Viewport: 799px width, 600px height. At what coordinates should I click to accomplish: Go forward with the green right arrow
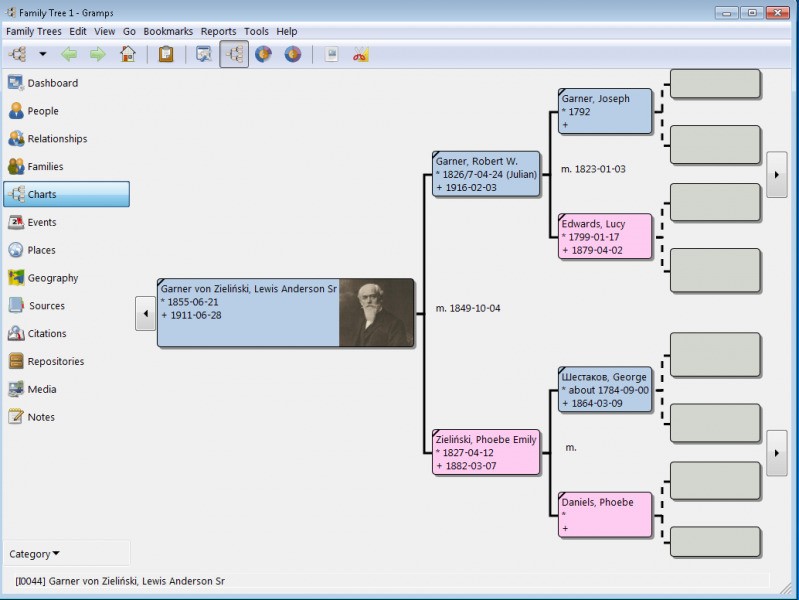click(97, 54)
